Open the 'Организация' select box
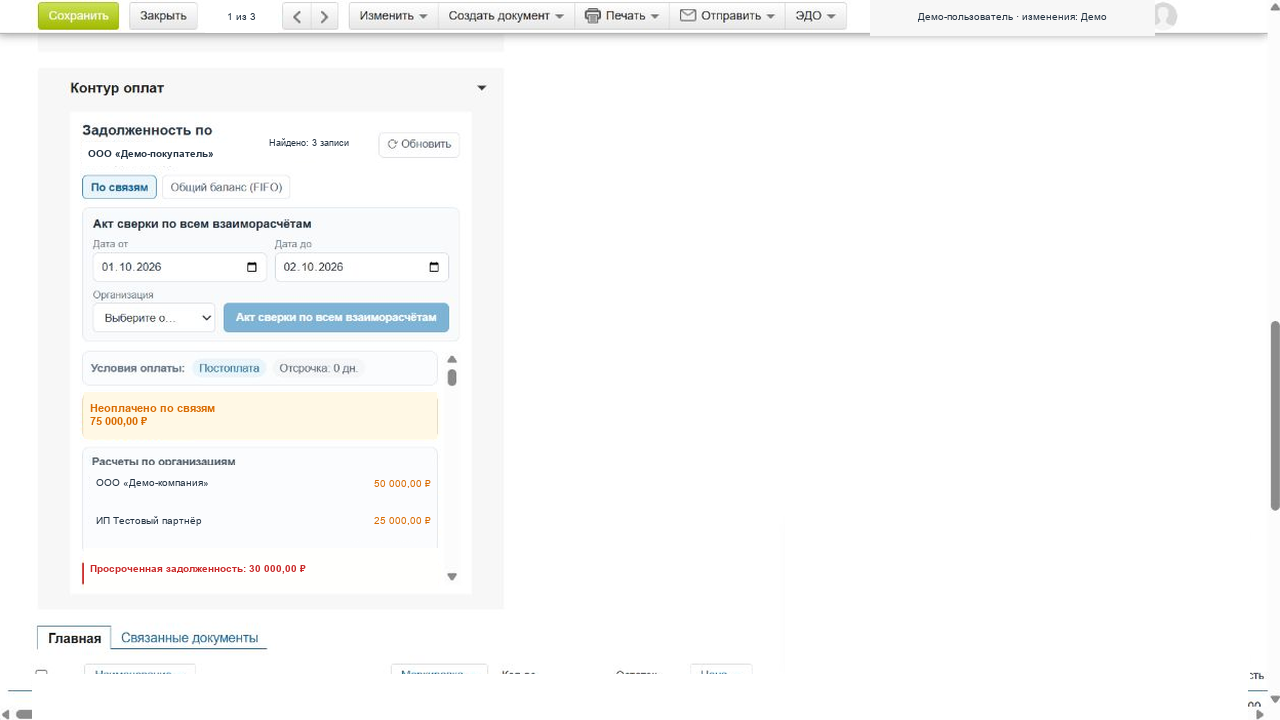Viewport: 1280px width, 720px height. pyautogui.click(x=154, y=318)
